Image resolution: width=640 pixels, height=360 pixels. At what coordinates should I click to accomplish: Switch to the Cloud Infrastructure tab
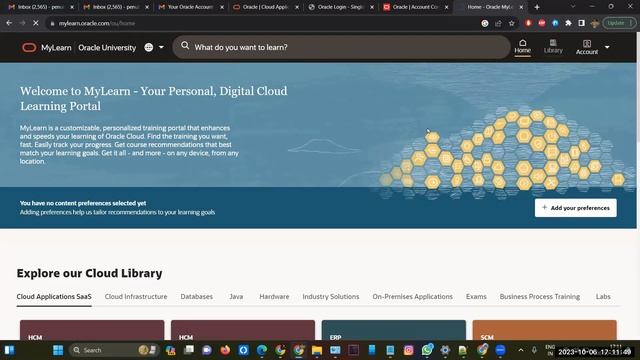[136, 297]
